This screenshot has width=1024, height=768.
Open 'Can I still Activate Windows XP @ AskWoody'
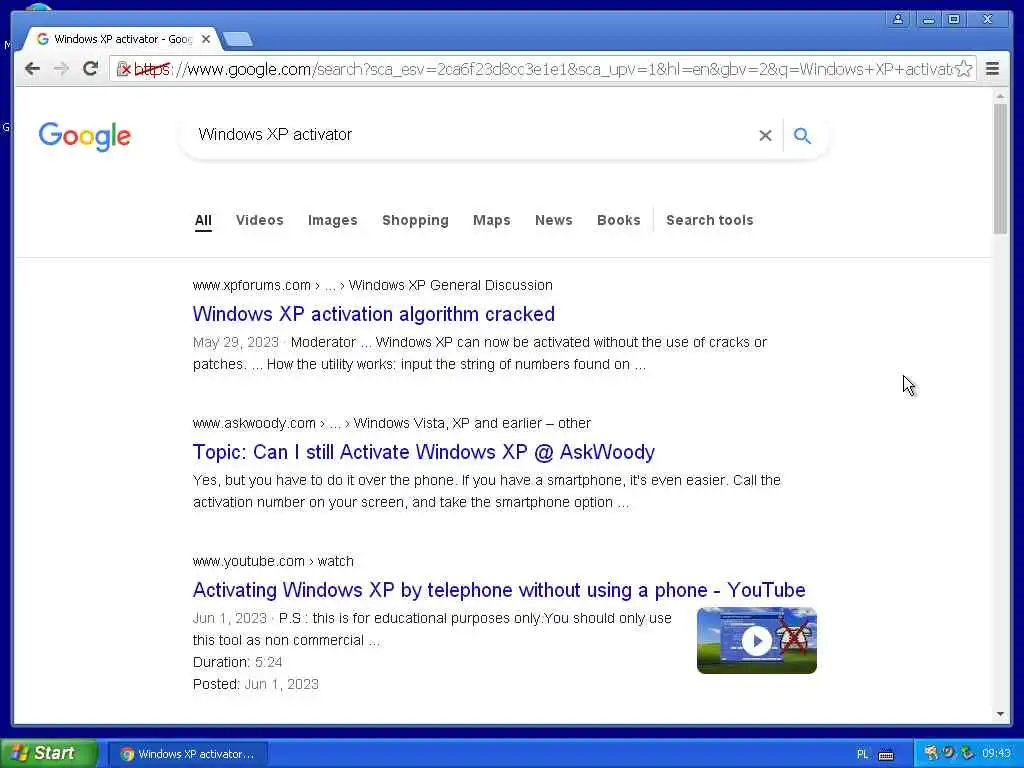(424, 452)
